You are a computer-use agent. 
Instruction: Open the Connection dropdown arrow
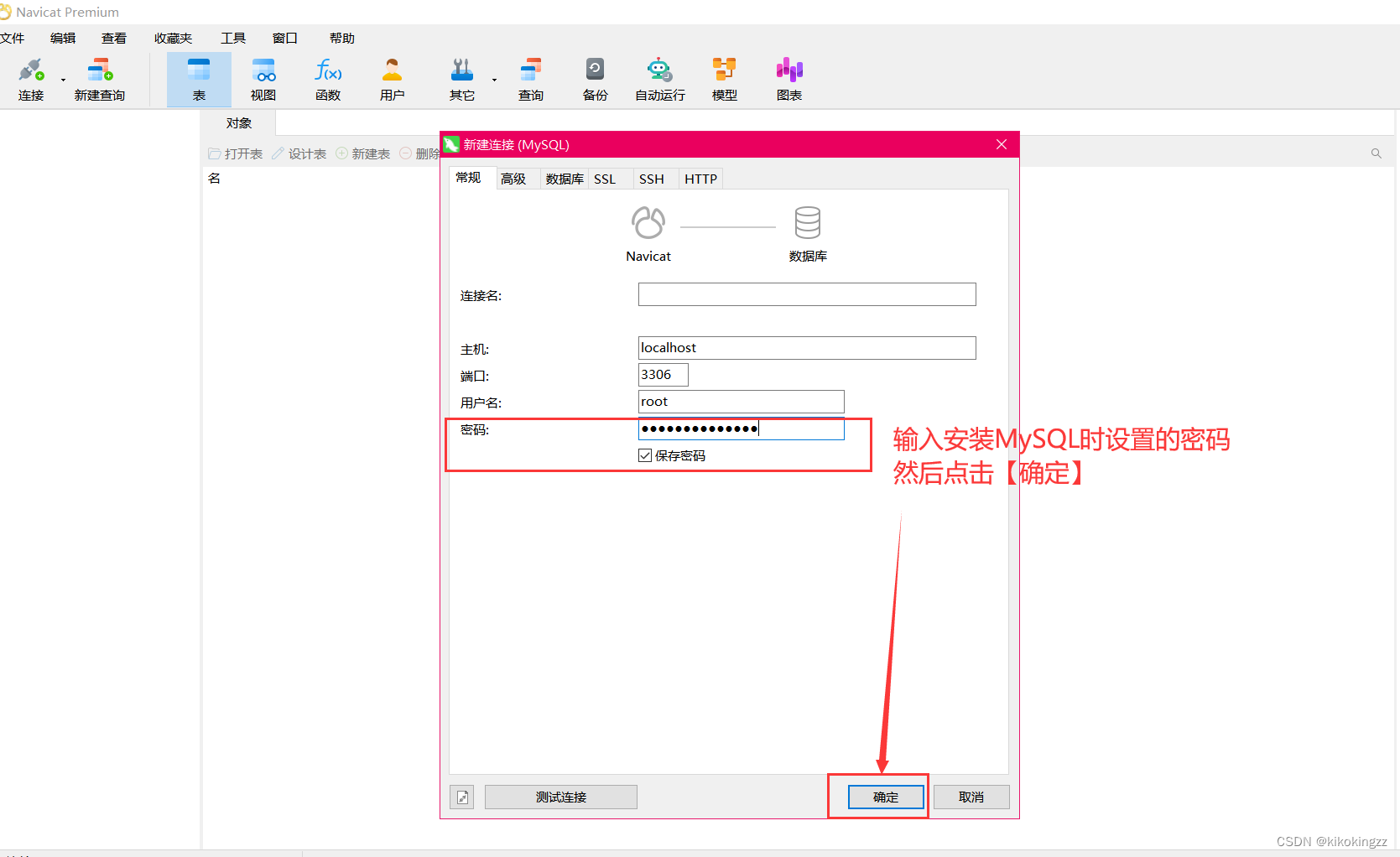(x=63, y=81)
